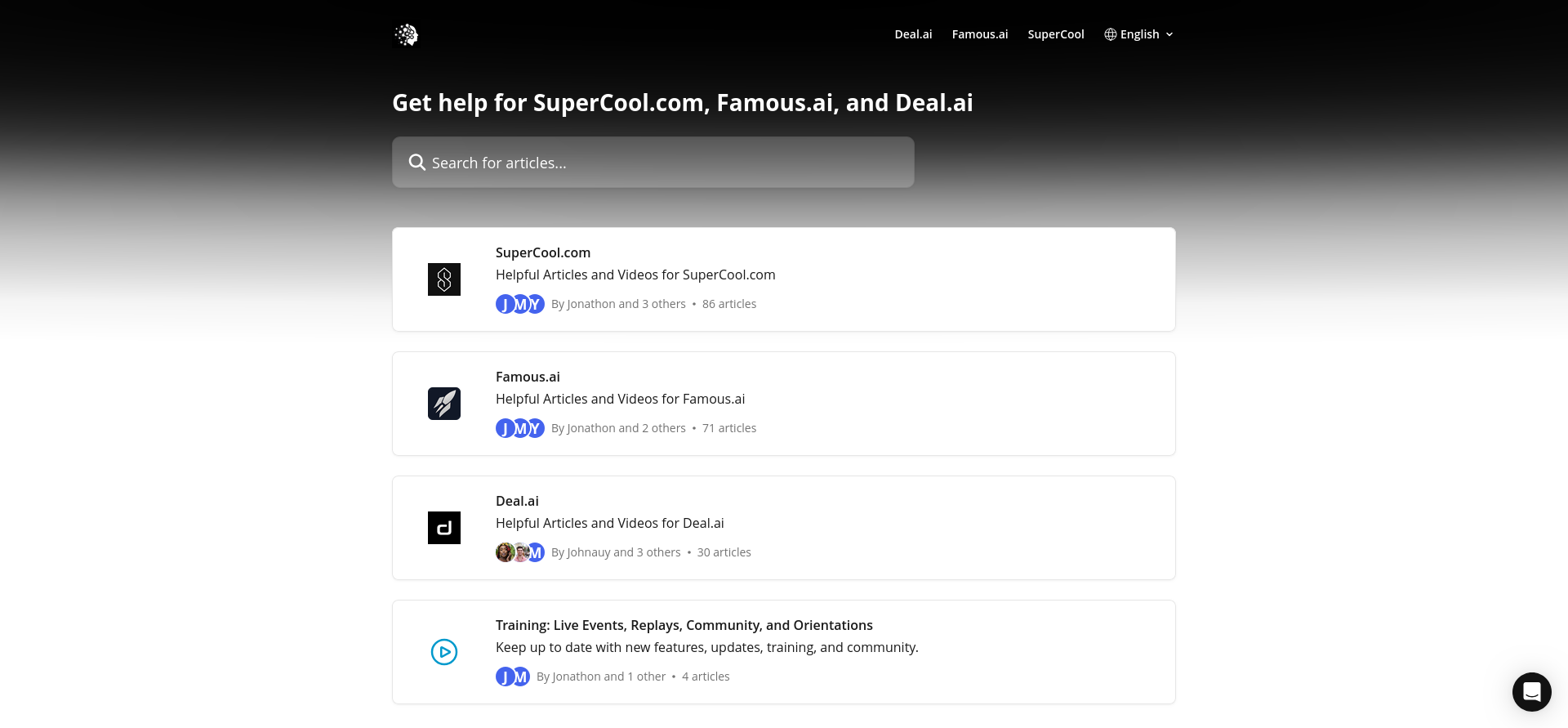
Task: Click Y avatar in SuperCool.com card
Action: 537,304
